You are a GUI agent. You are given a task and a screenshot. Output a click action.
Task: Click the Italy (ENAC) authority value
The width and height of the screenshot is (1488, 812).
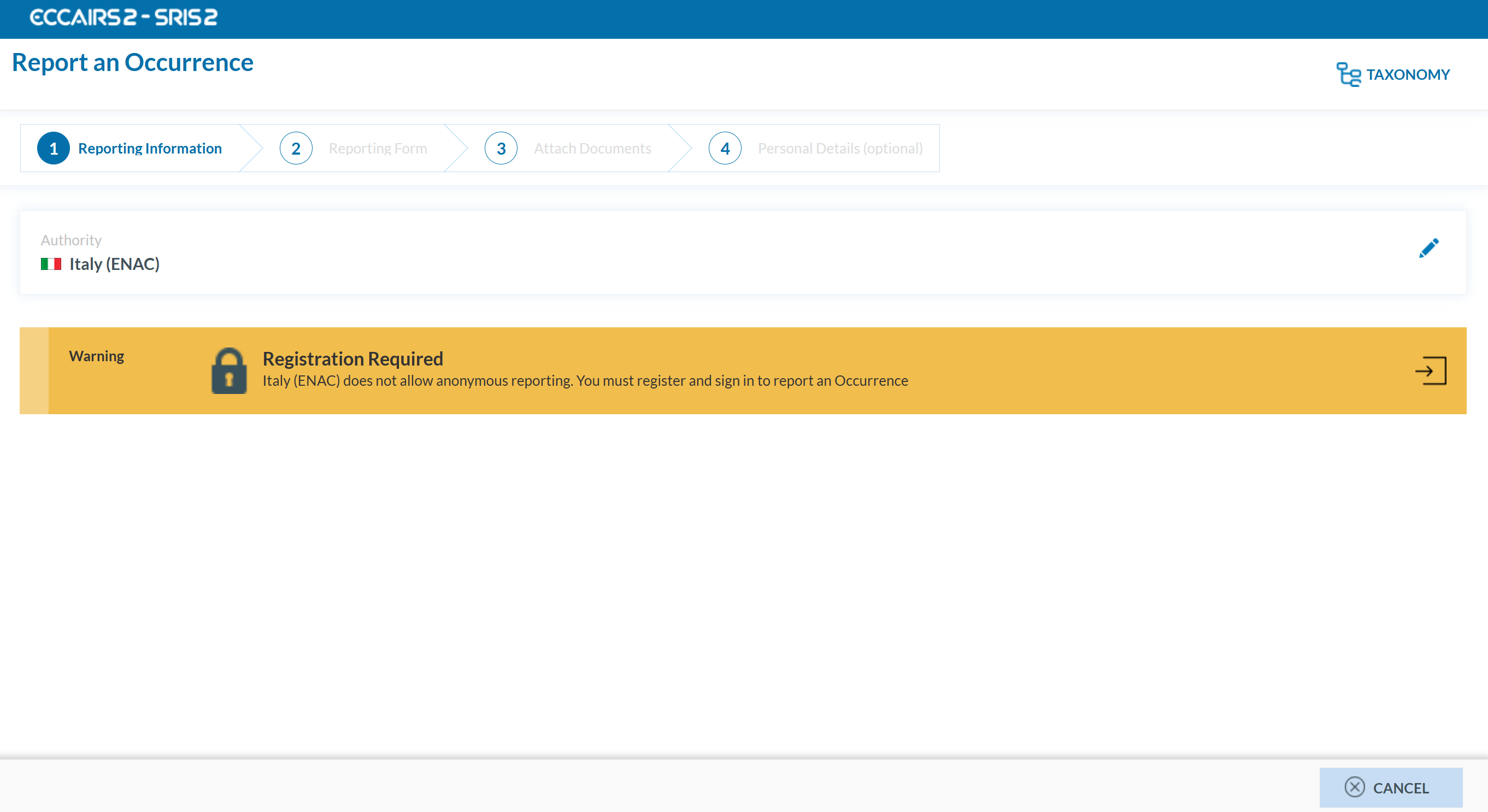coord(114,264)
